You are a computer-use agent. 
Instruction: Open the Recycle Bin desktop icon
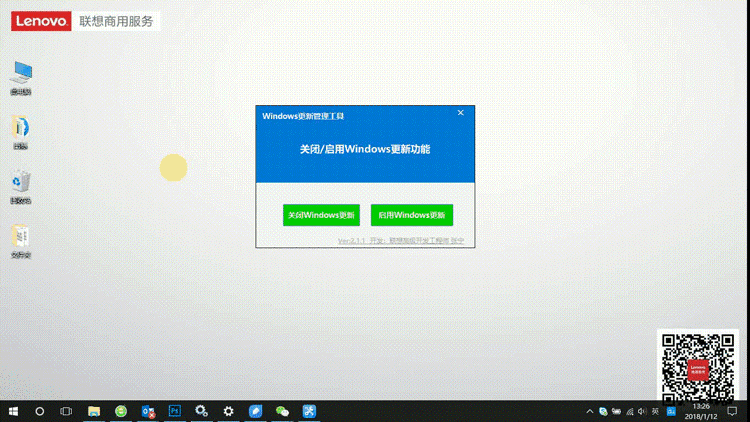(21, 187)
